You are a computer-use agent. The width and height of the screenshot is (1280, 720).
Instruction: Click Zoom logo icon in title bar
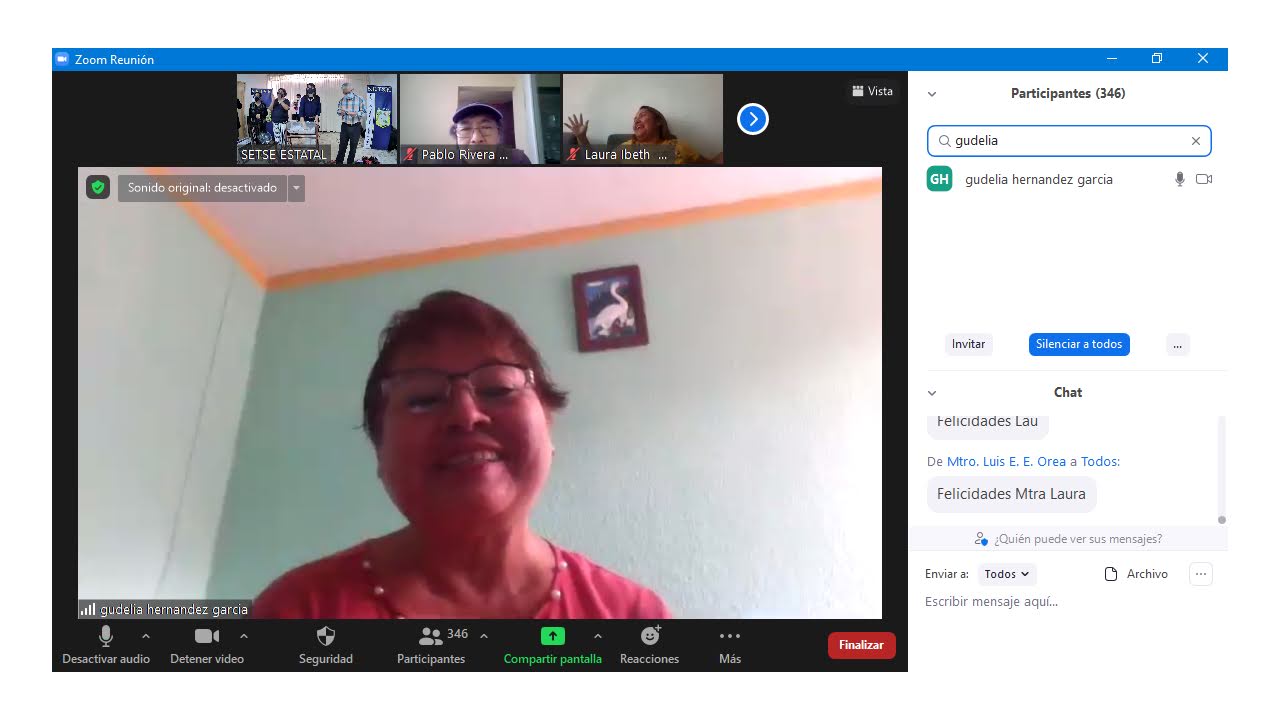click(62, 59)
